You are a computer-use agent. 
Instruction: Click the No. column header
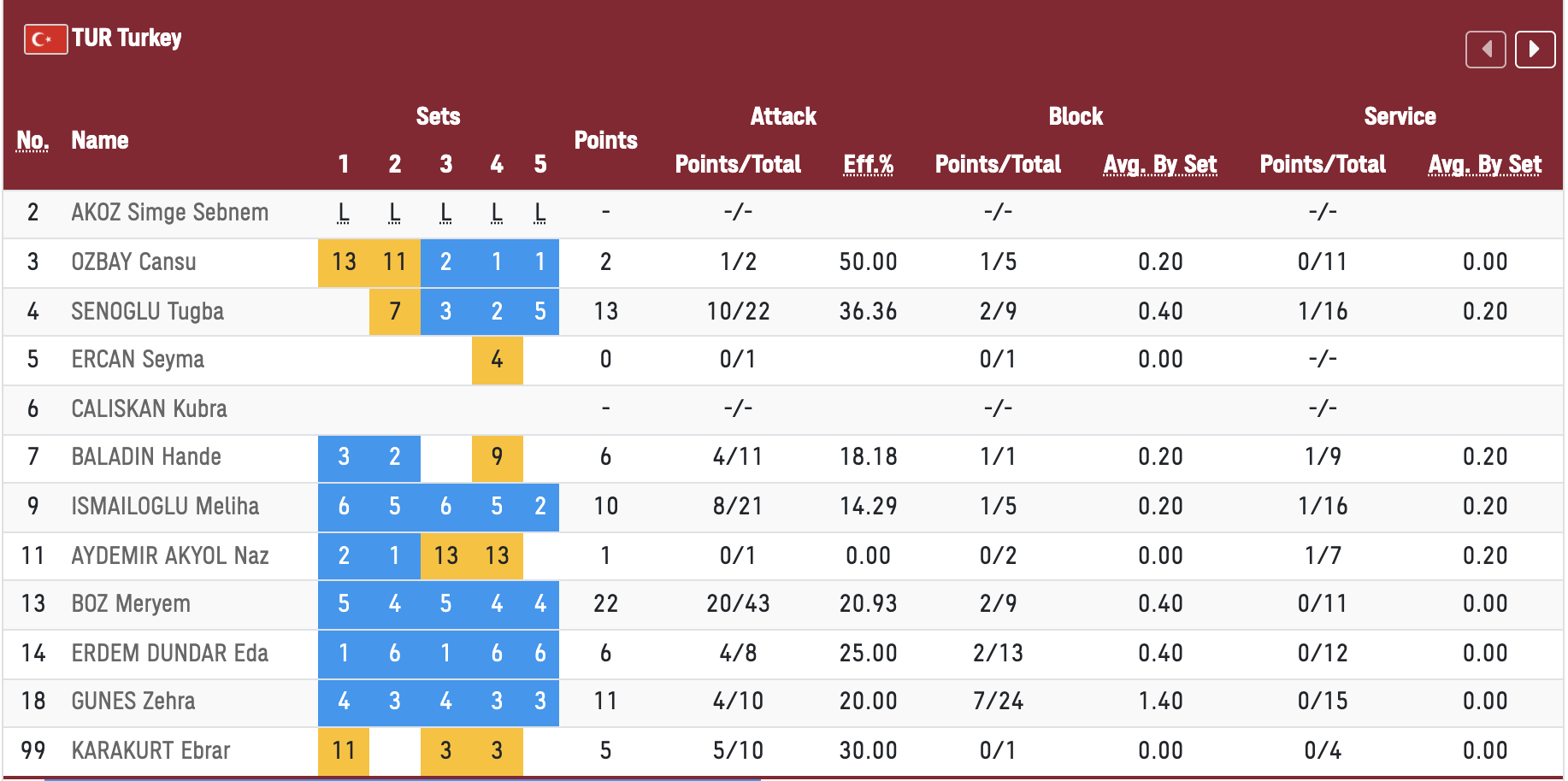[32, 140]
